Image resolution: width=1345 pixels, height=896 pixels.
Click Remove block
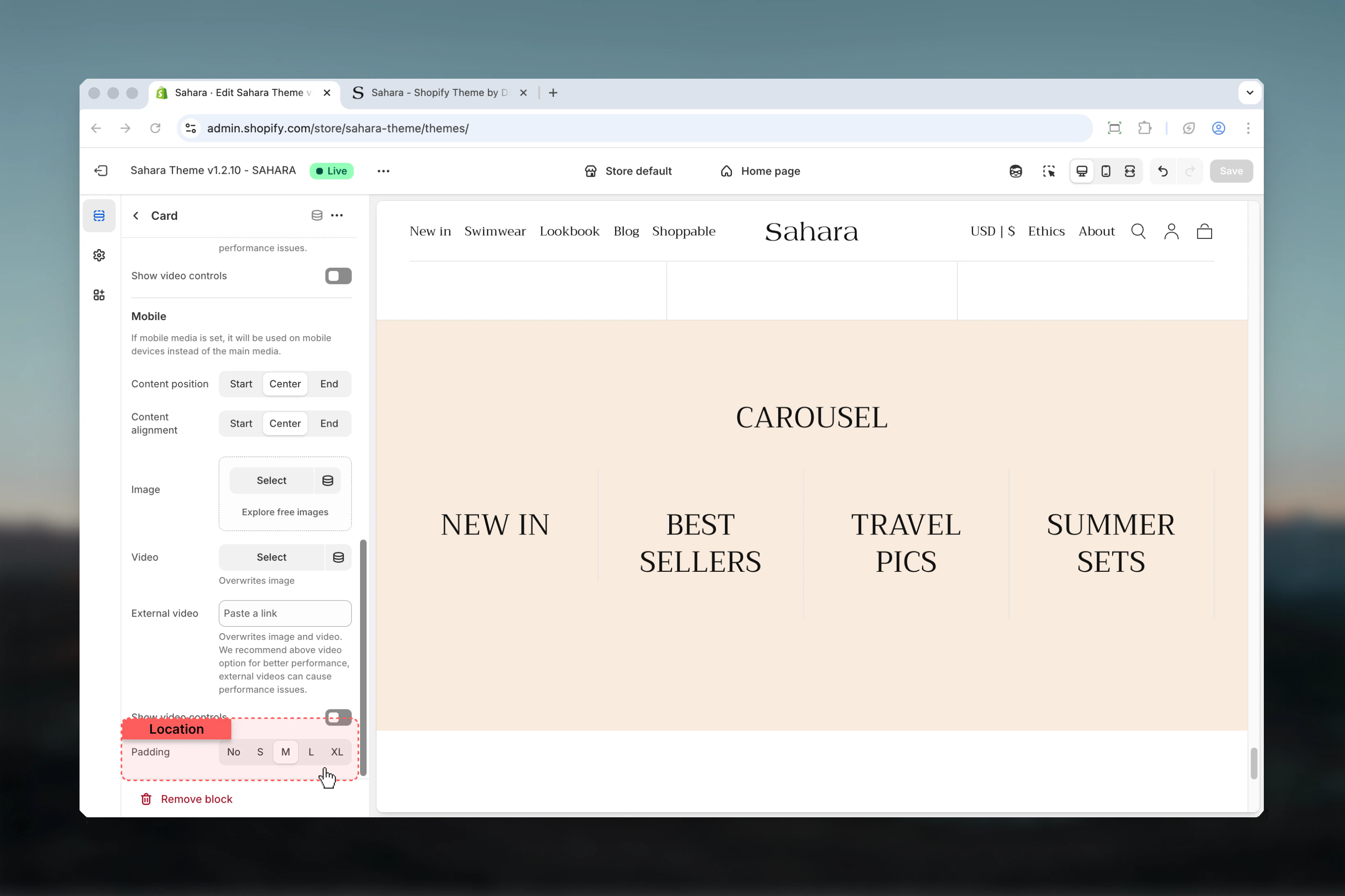point(187,799)
